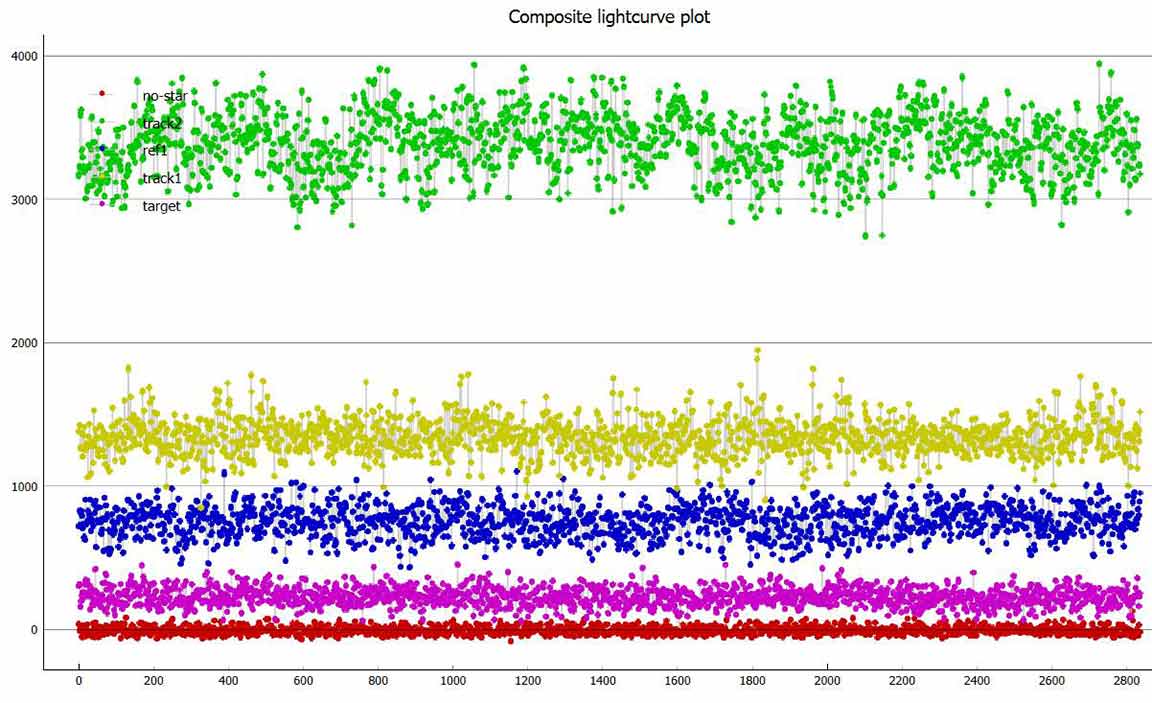
Task: Click the 1000 y-axis tick label
Action: (x=22, y=486)
